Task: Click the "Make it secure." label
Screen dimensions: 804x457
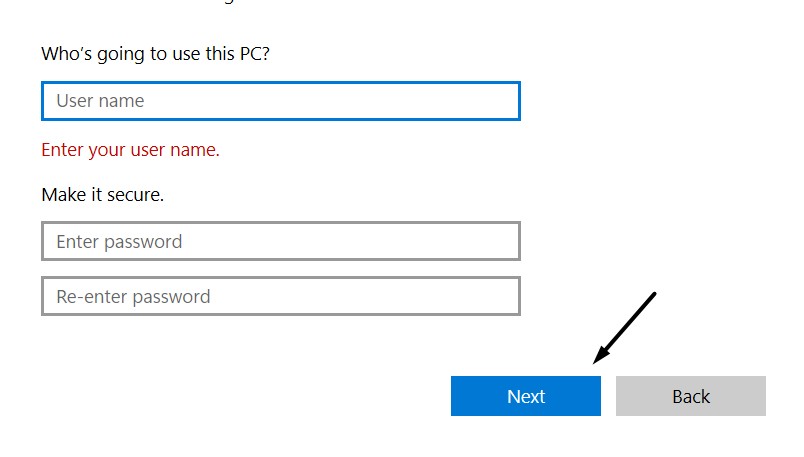Action: click(102, 195)
